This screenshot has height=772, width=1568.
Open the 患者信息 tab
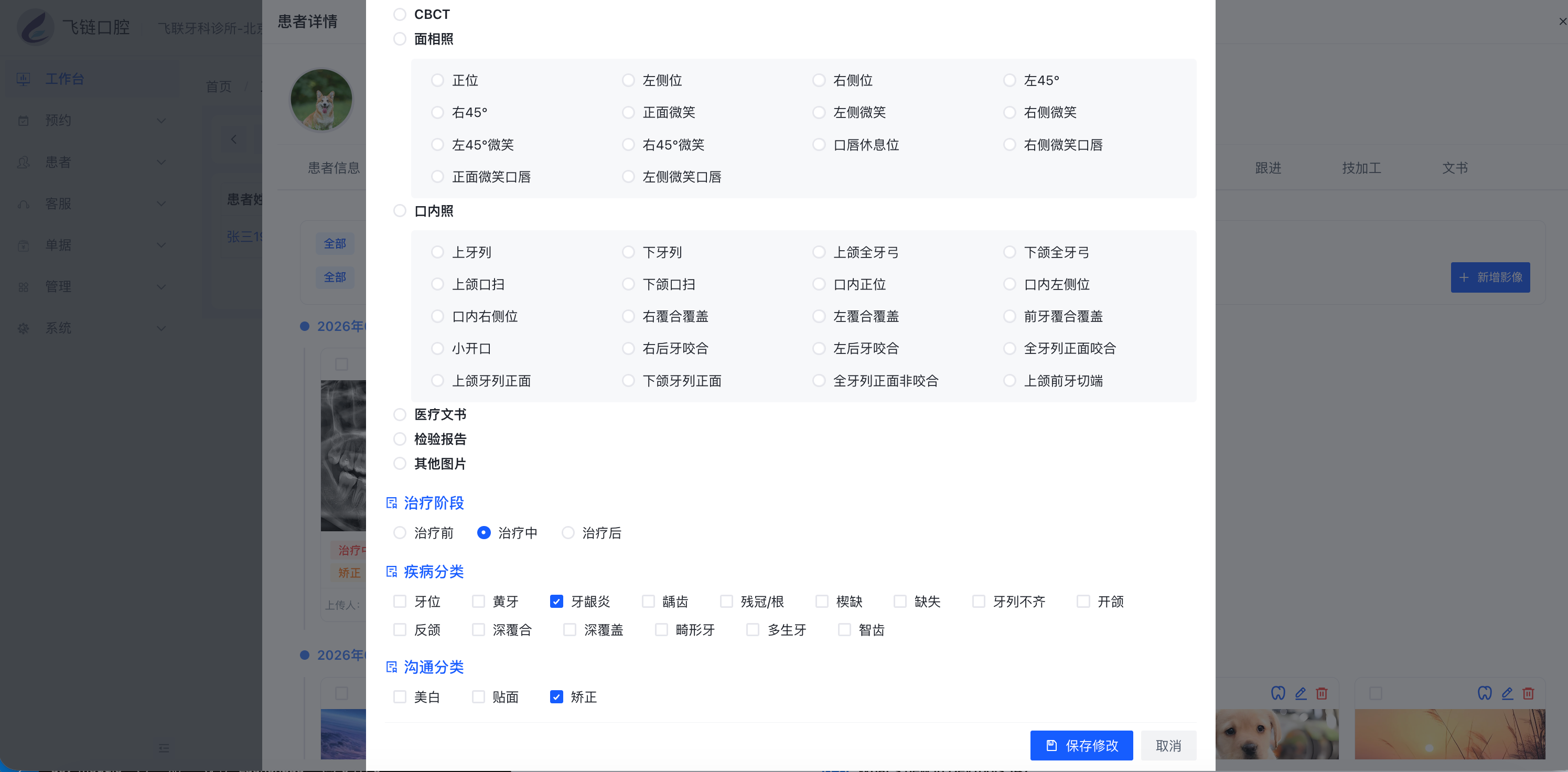pos(334,168)
